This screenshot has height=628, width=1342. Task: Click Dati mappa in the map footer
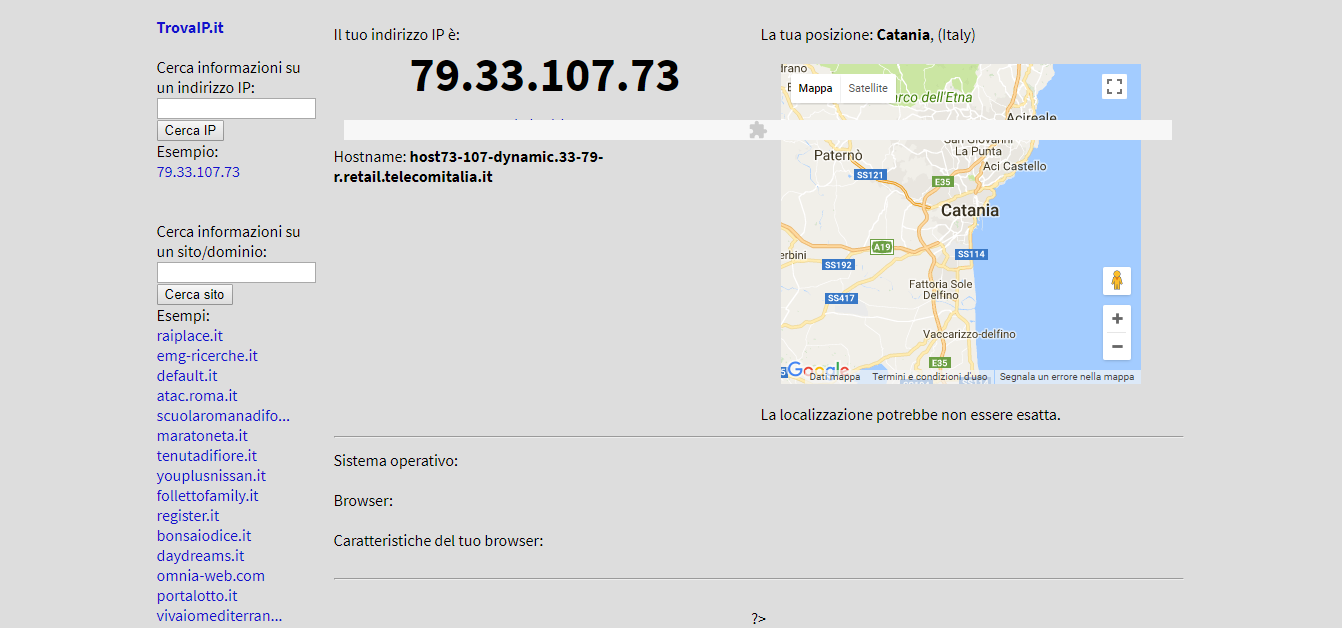(835, 377)
